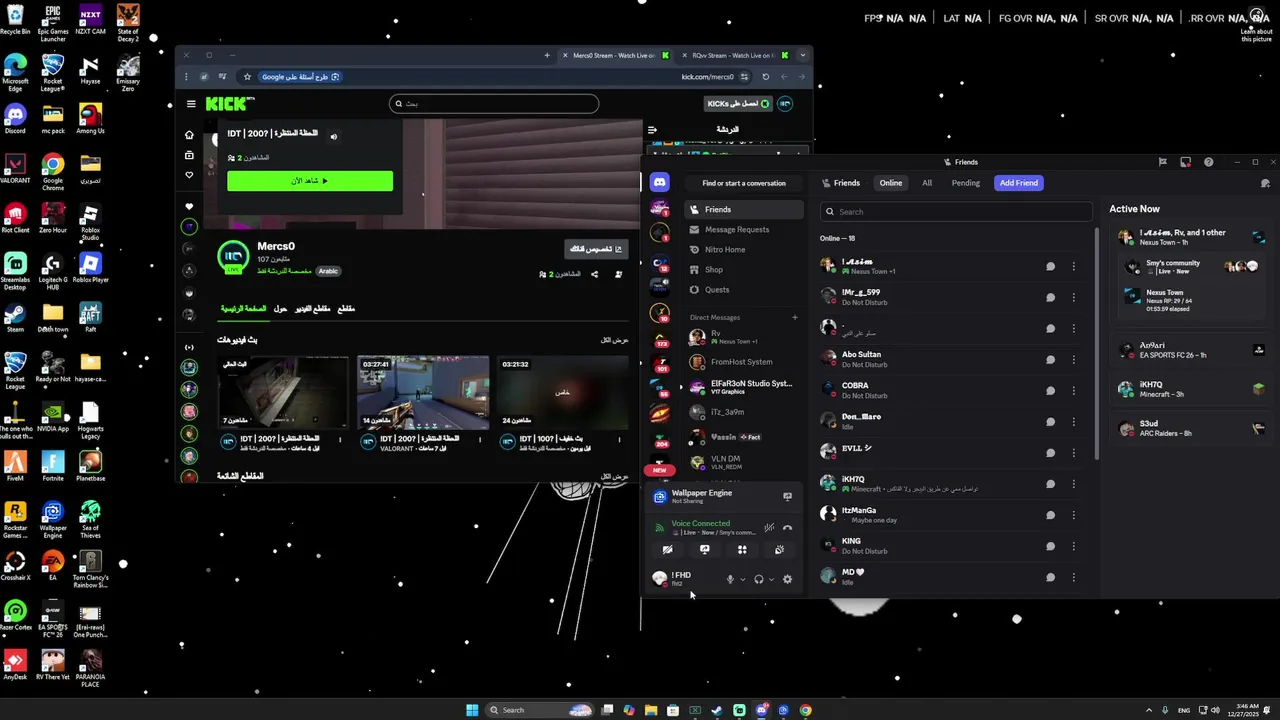Open Nitro Home in Discord
The width and height of the screenshot is (1280, 720).
coord(744,249)
